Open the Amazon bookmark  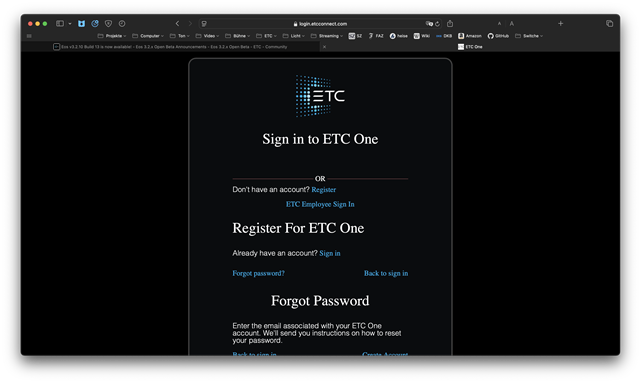point(470,36)
